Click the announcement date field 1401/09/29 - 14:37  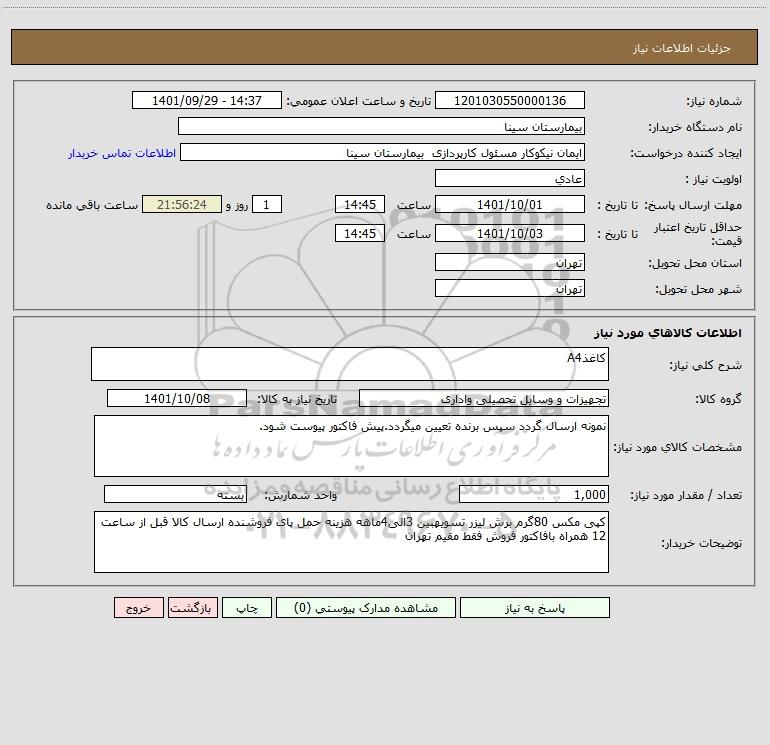(x=207, y=100)
